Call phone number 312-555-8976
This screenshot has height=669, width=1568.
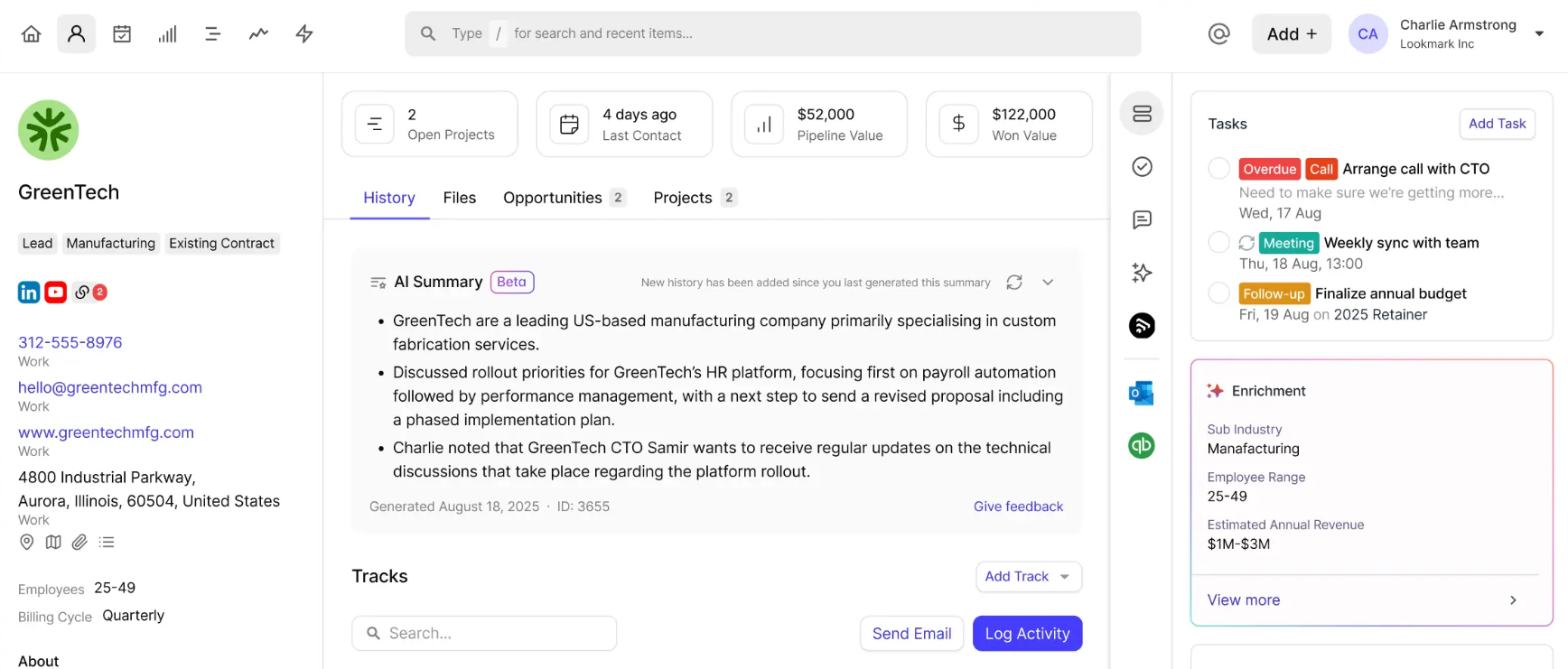[70, 342]
